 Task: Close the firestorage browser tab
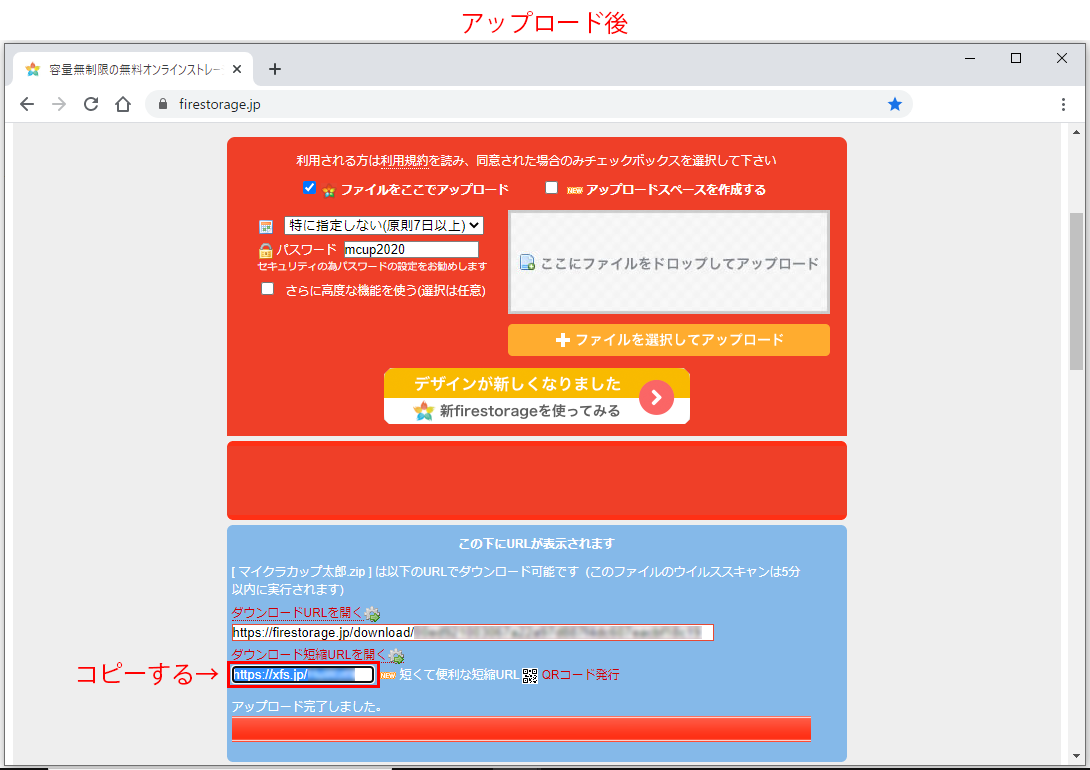[x=237, y=69]
